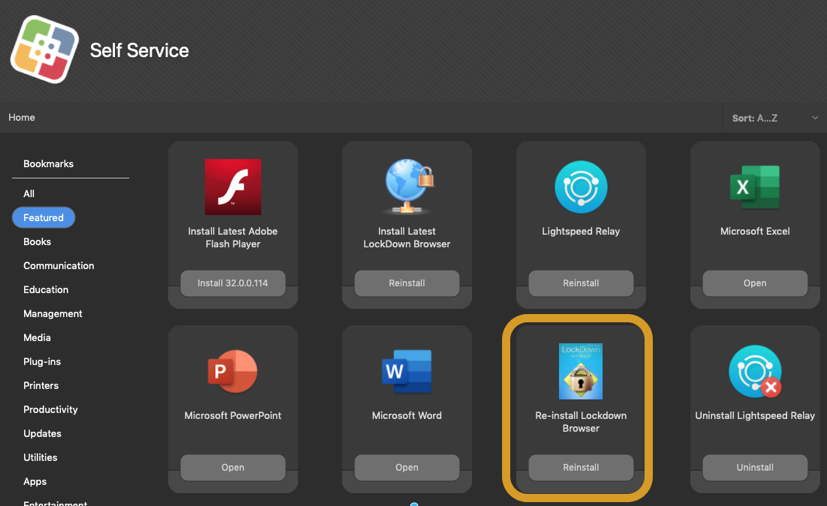Screen dimensions: 827x506
Task: Install Adobe Flash Player version 32.0.0.114
Action: pos(233,283)
